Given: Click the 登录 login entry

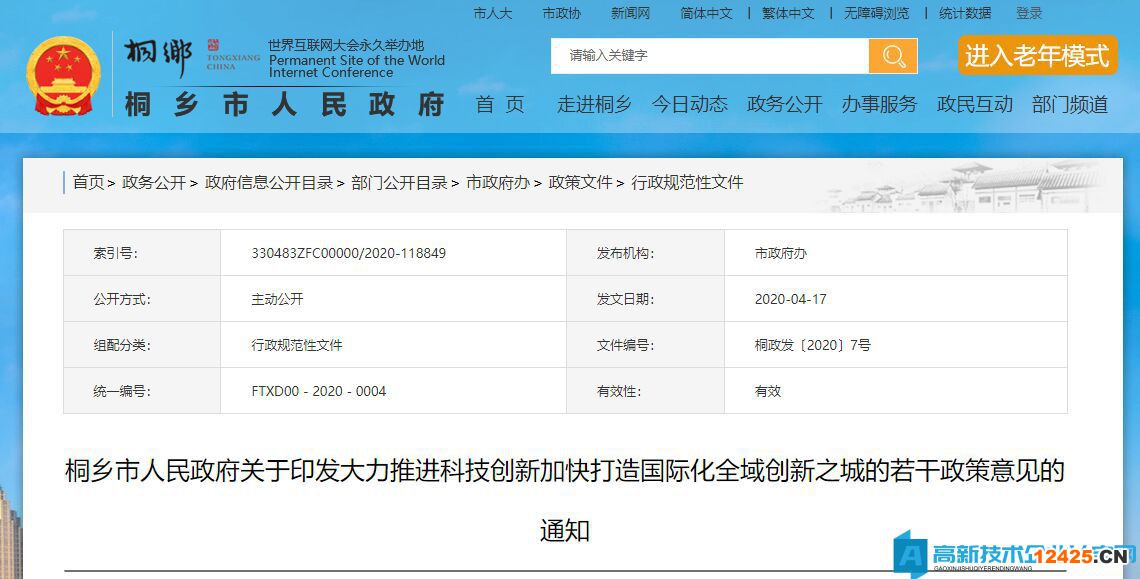Looking at the screenshot, I should 1028,13.
